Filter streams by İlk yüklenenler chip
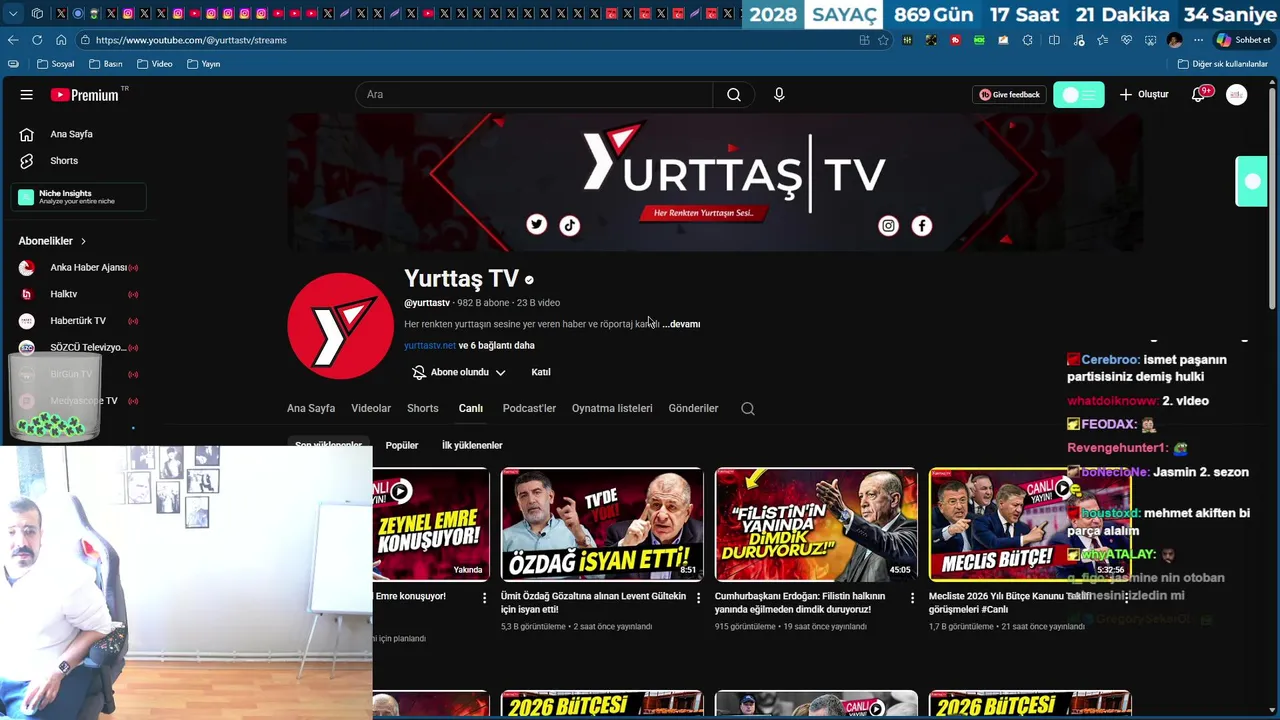1280x720 pixels. coord(472,445)
